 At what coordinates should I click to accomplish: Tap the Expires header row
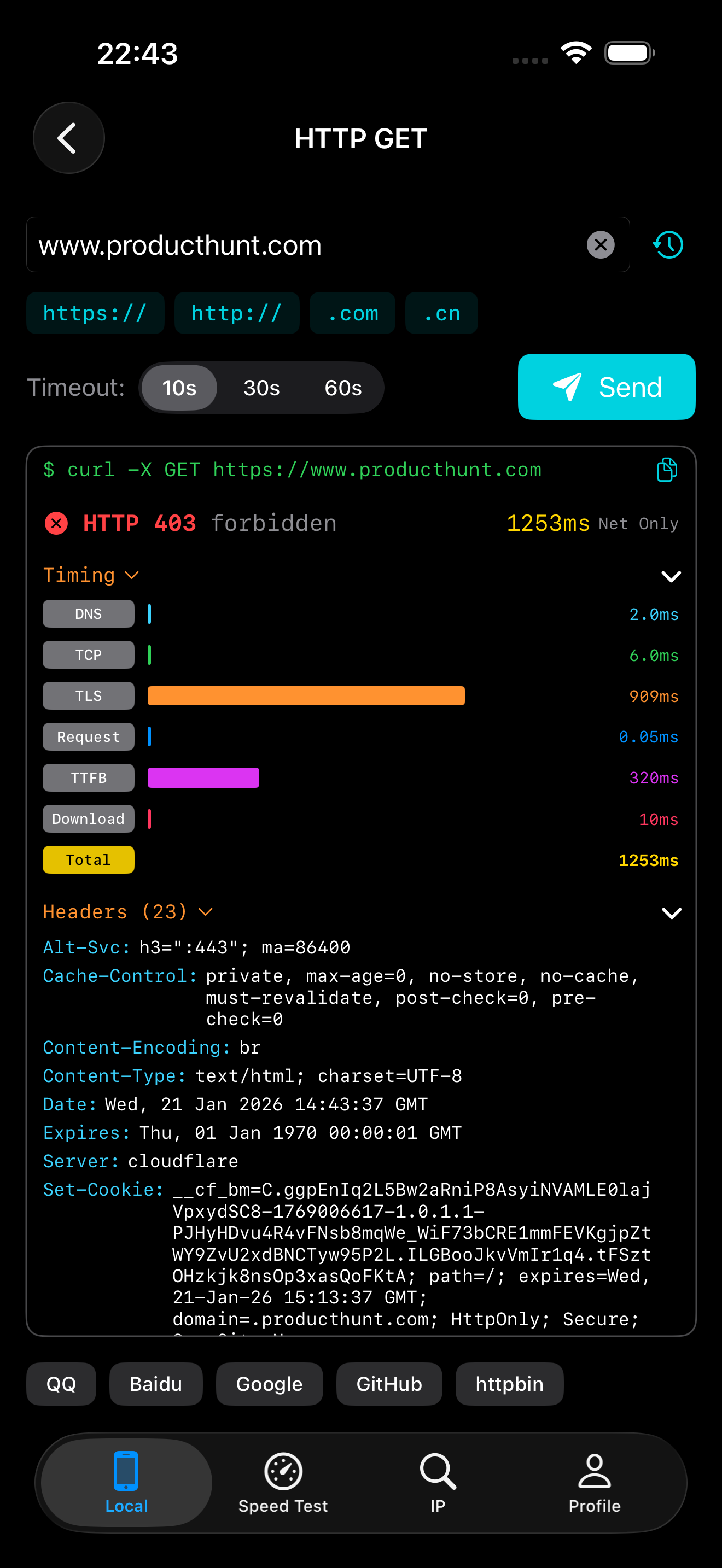pos(252,1132)
